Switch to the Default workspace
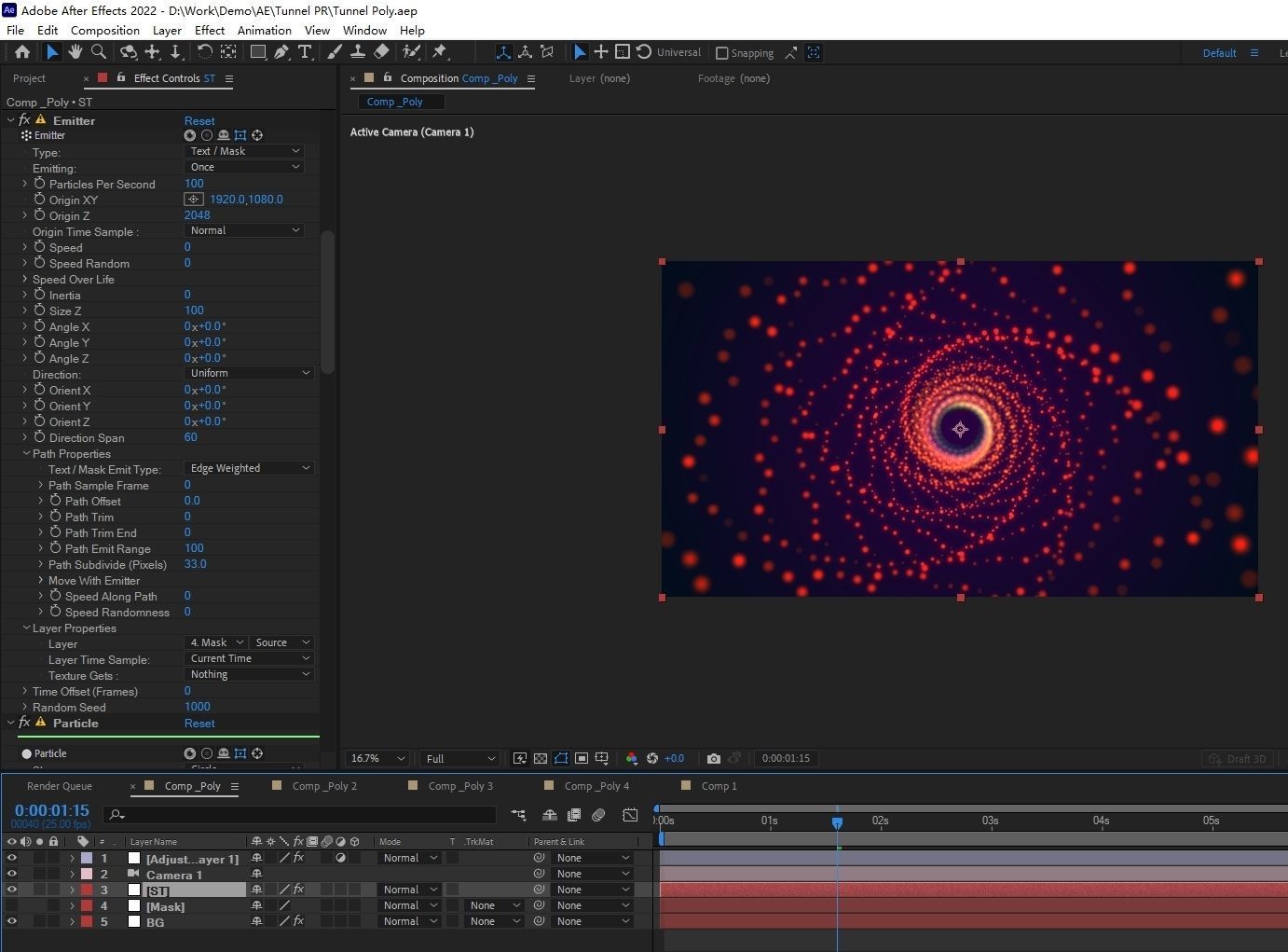 coord(1219,53)
